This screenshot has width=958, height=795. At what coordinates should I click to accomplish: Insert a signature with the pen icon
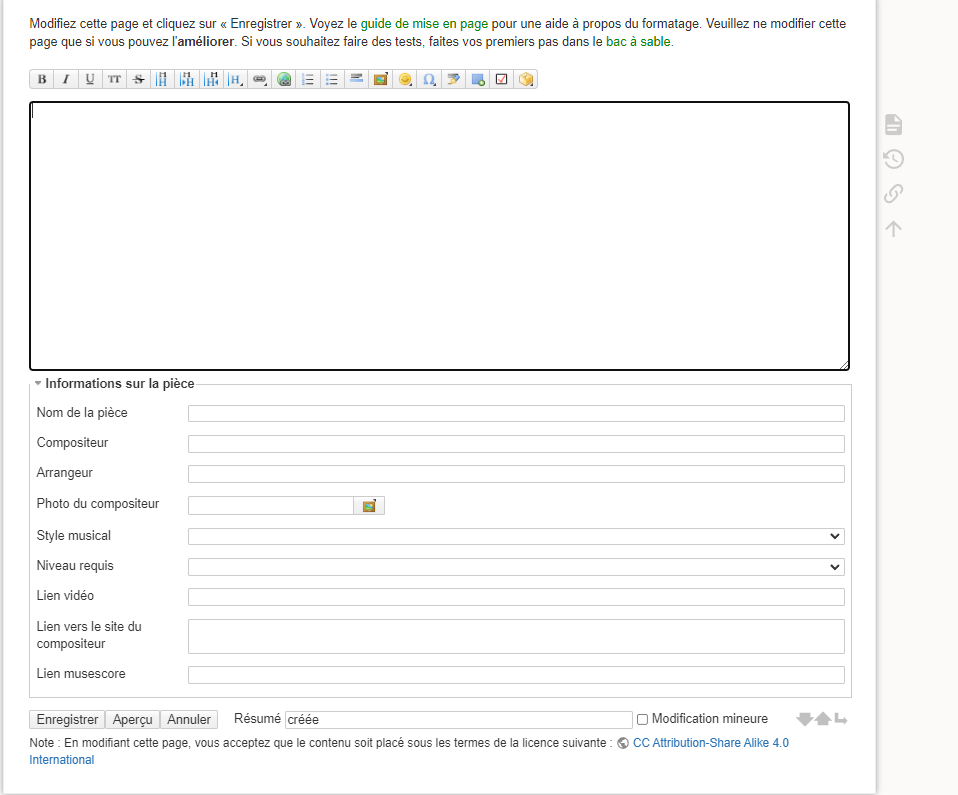pos(453,79)
